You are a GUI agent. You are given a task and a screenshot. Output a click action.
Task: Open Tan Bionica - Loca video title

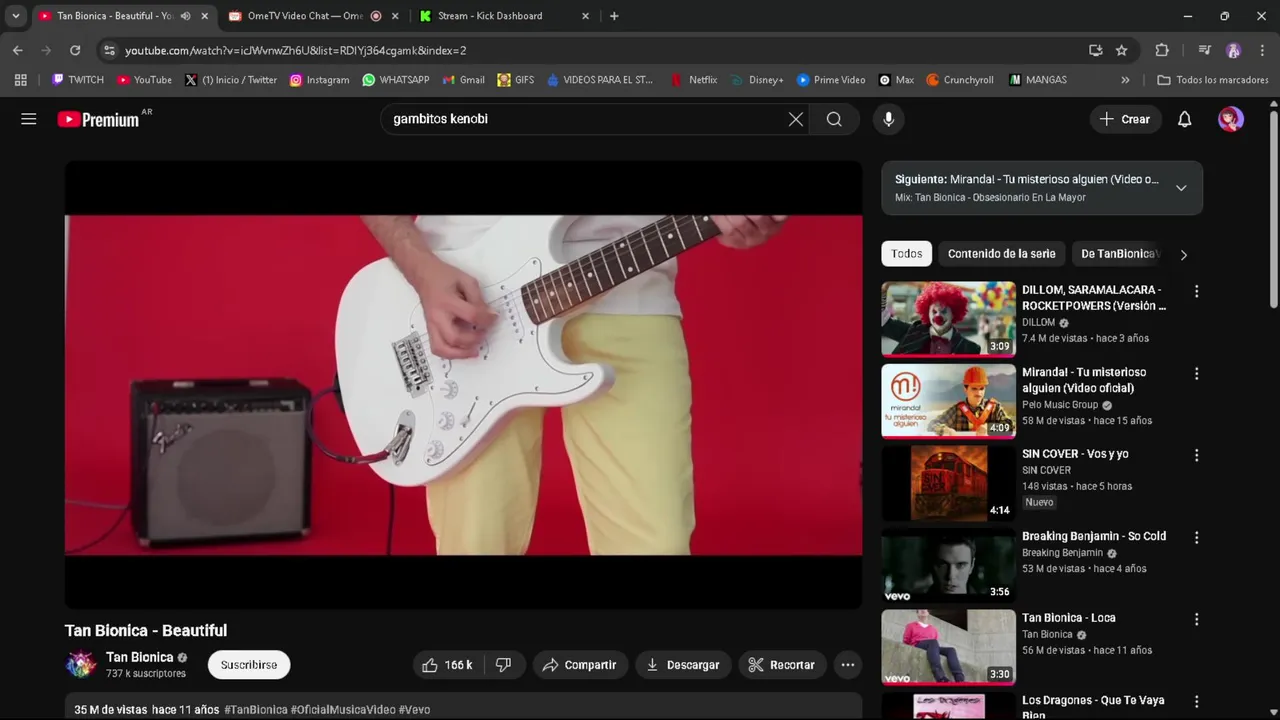pyautogui.click(x=1069, y=618)
